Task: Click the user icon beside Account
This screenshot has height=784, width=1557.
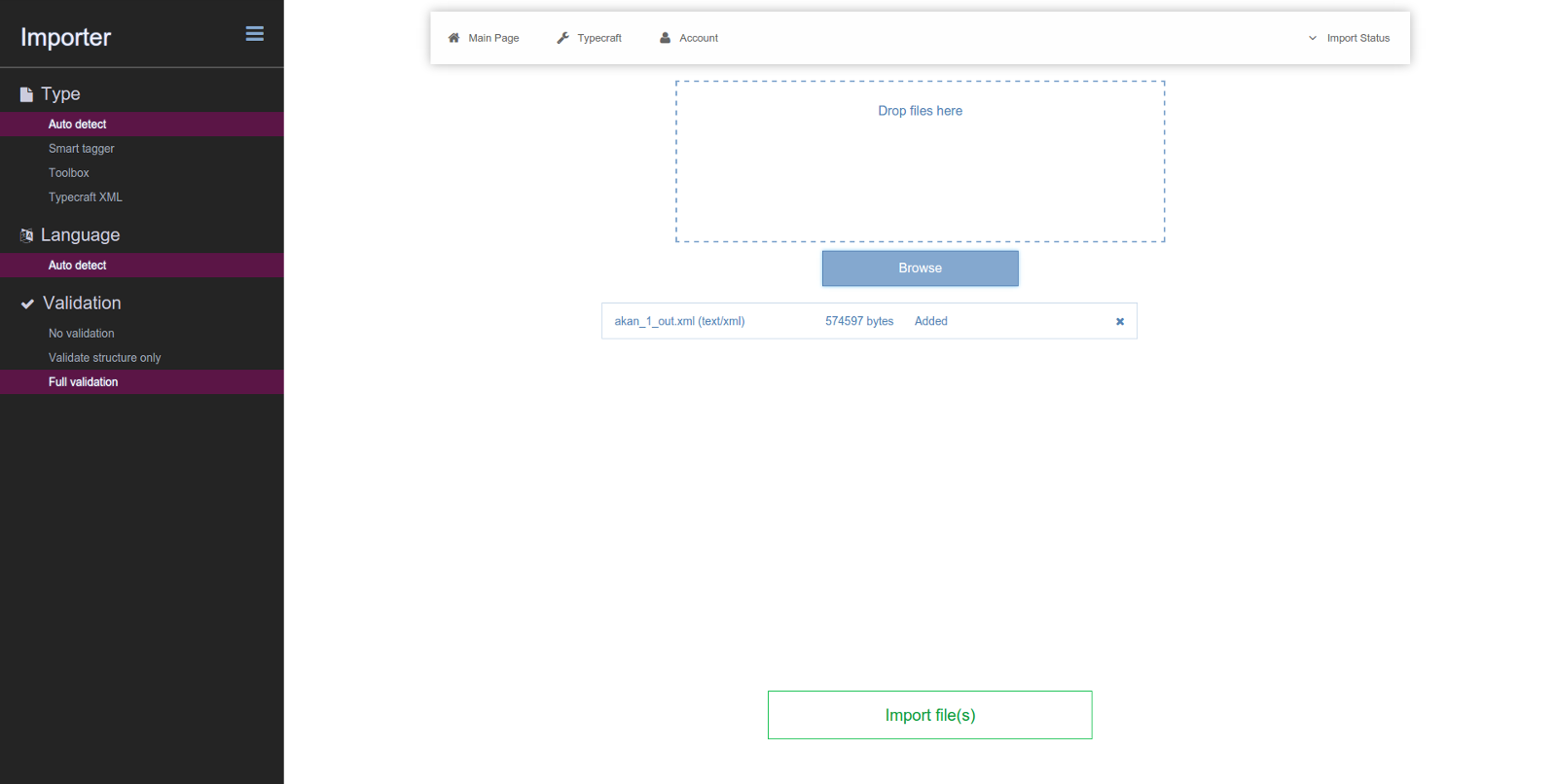Action: [666, 38]
